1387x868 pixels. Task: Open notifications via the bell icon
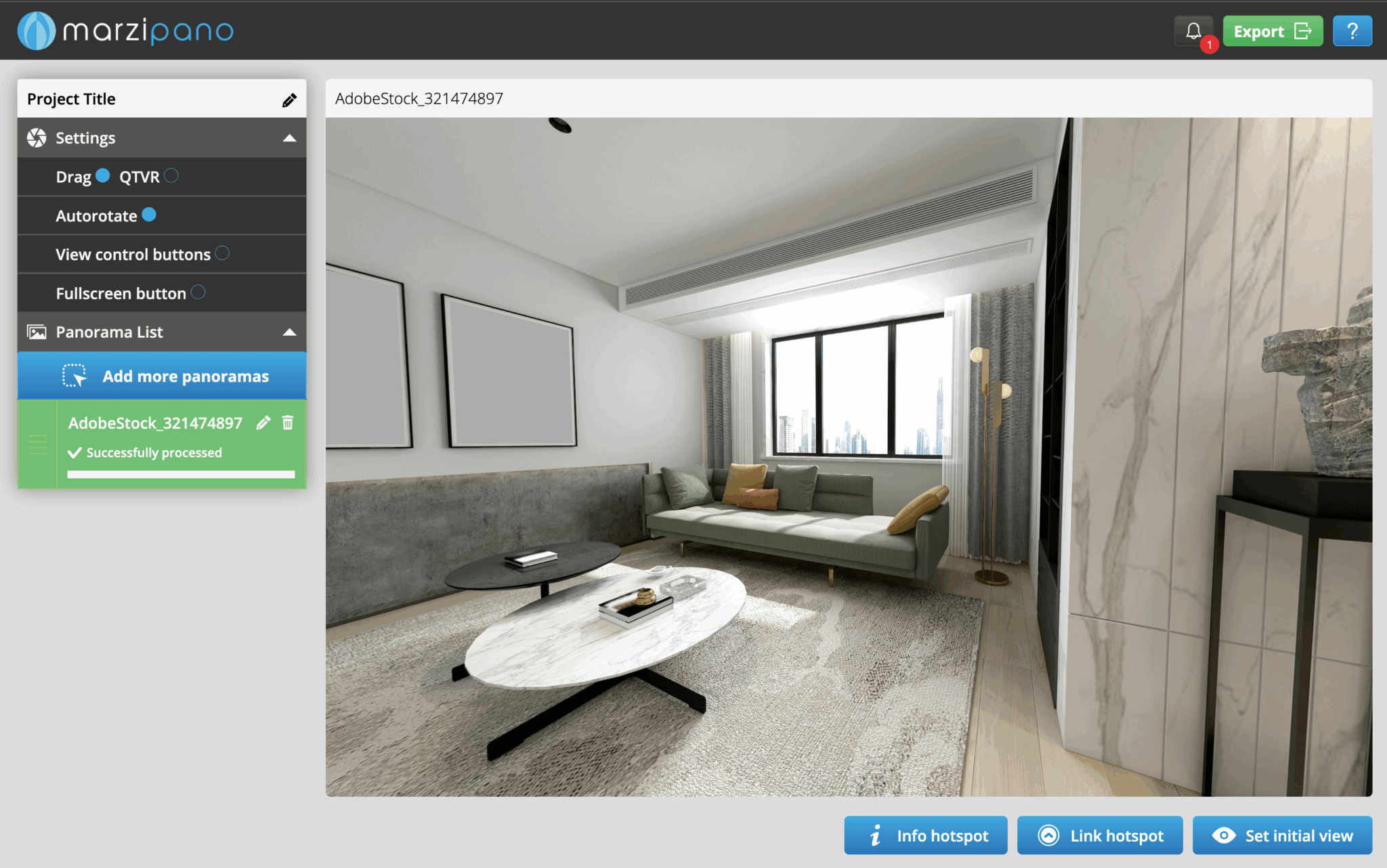(x=1193, y=30)
